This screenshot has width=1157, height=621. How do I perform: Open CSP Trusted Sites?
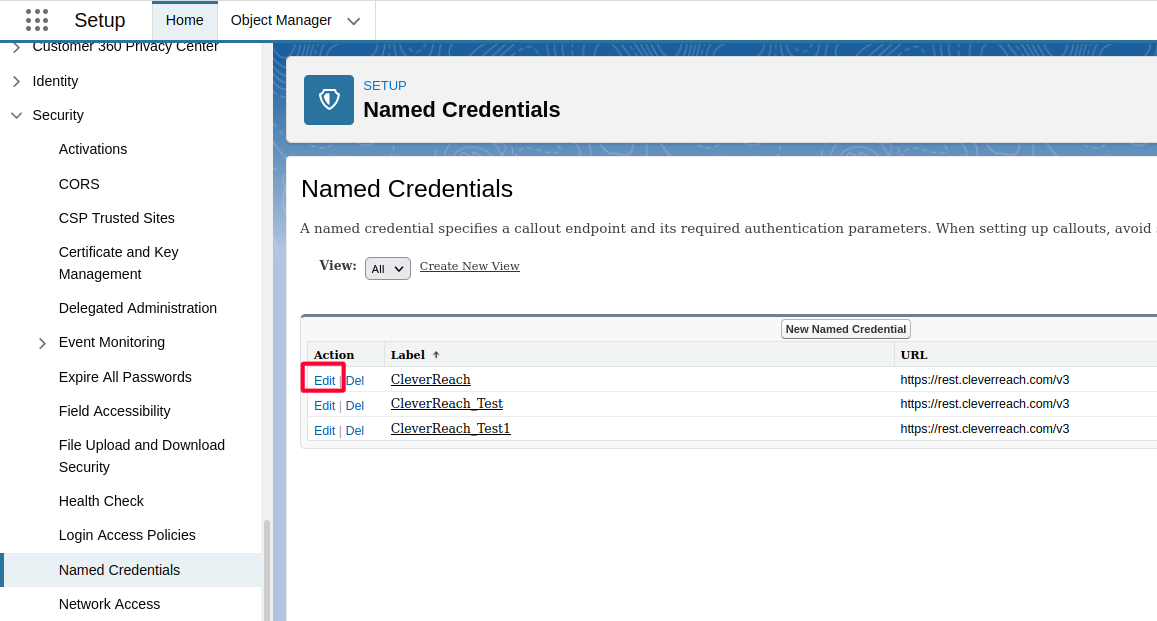tap(117, 218)
